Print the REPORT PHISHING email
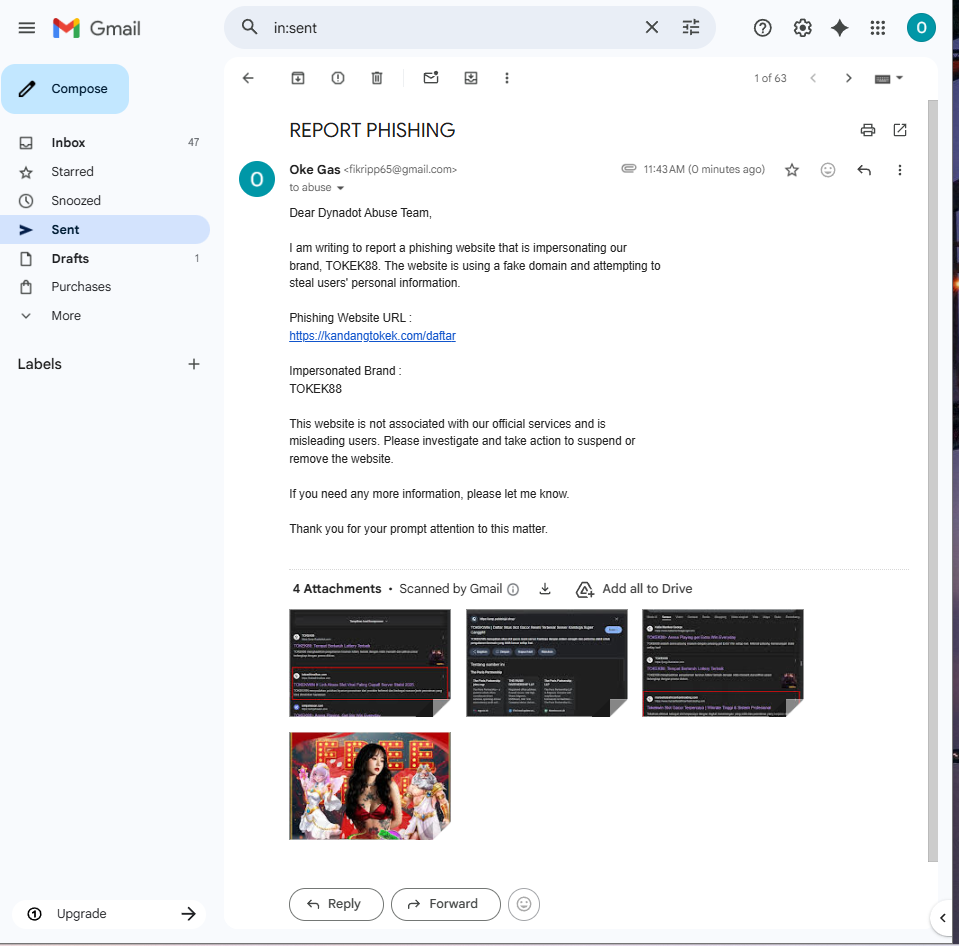 click(867, 130)
